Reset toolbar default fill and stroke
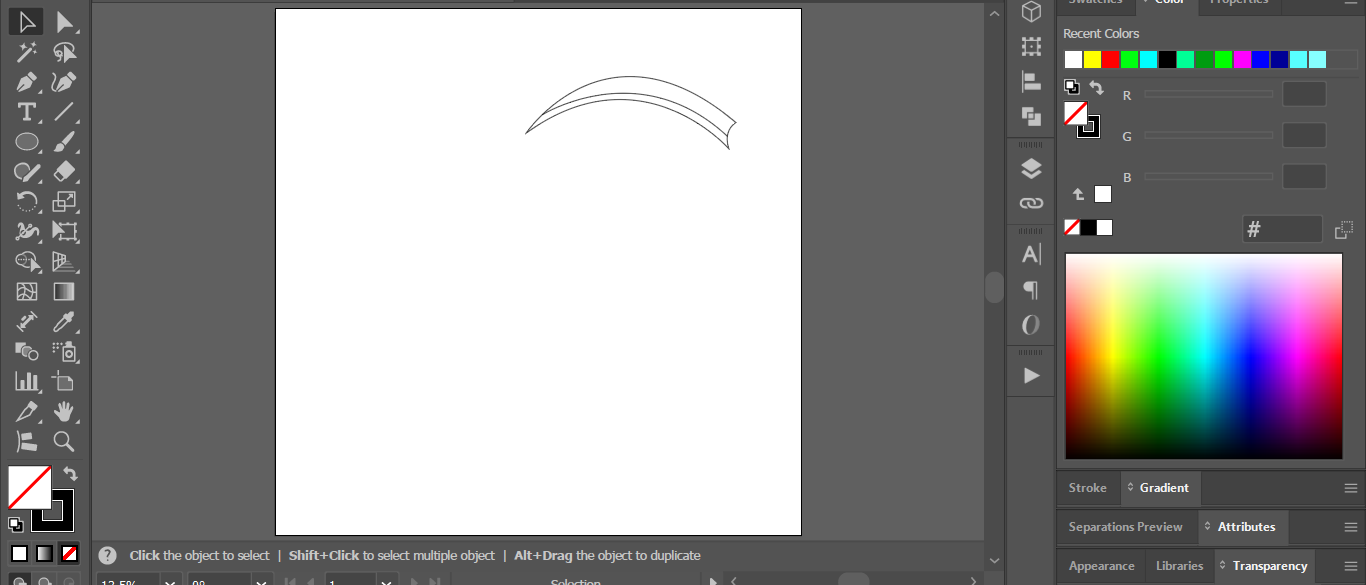Image resolution: width=1366 pixels, height=585 pixels. 16,524
